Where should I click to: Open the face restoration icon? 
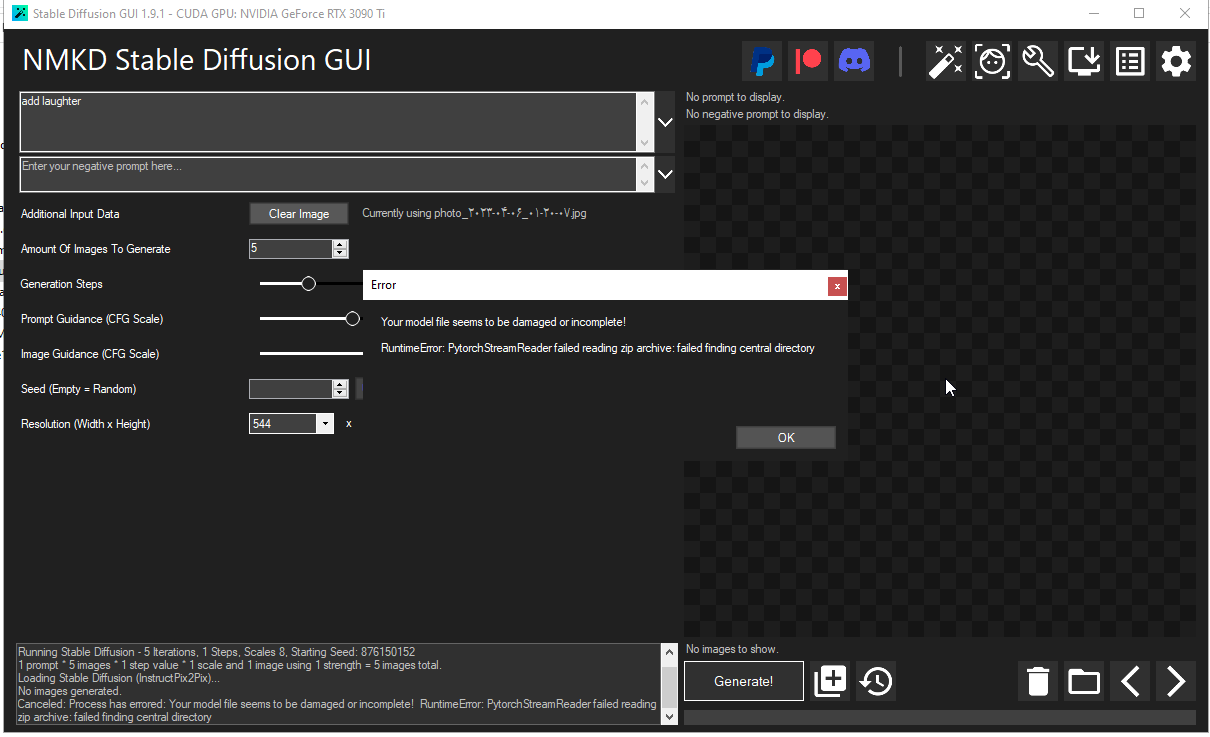[x=991, y=61]
